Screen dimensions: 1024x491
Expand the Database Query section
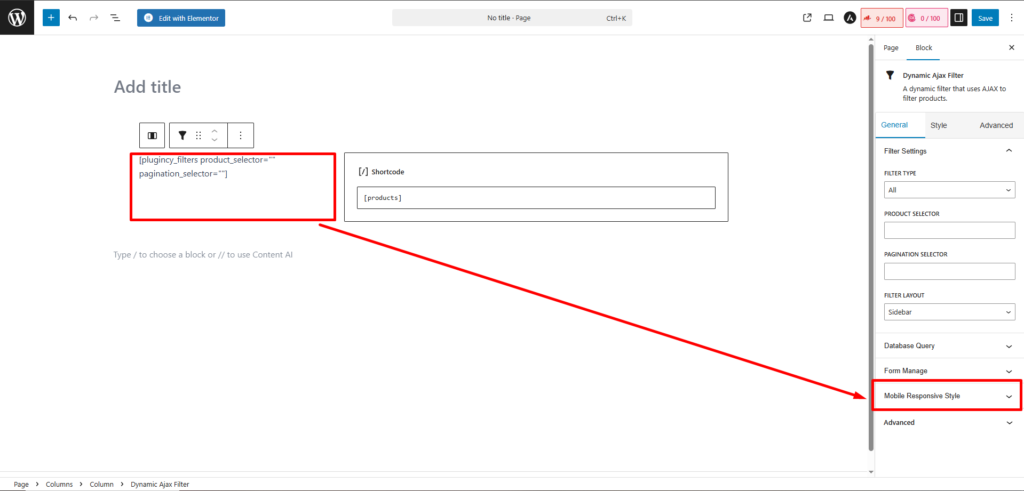(x=946, y=346)
